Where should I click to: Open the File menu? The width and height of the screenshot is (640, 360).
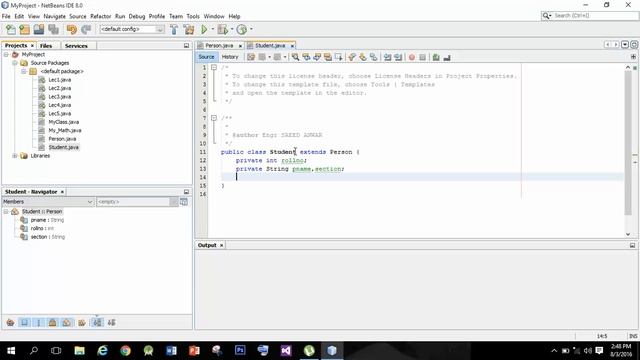tap(6, 16)
